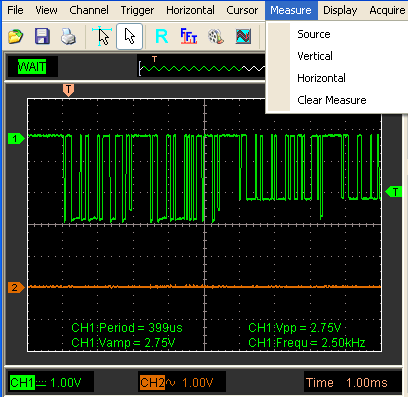Image resolution: width=408 pixels, height=397 pixels.
Task: Open the FFT function icon
Action: 189,36
